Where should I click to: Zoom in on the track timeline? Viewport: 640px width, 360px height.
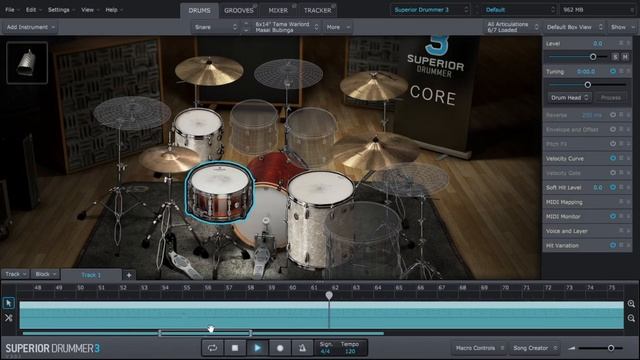(631, 303)
